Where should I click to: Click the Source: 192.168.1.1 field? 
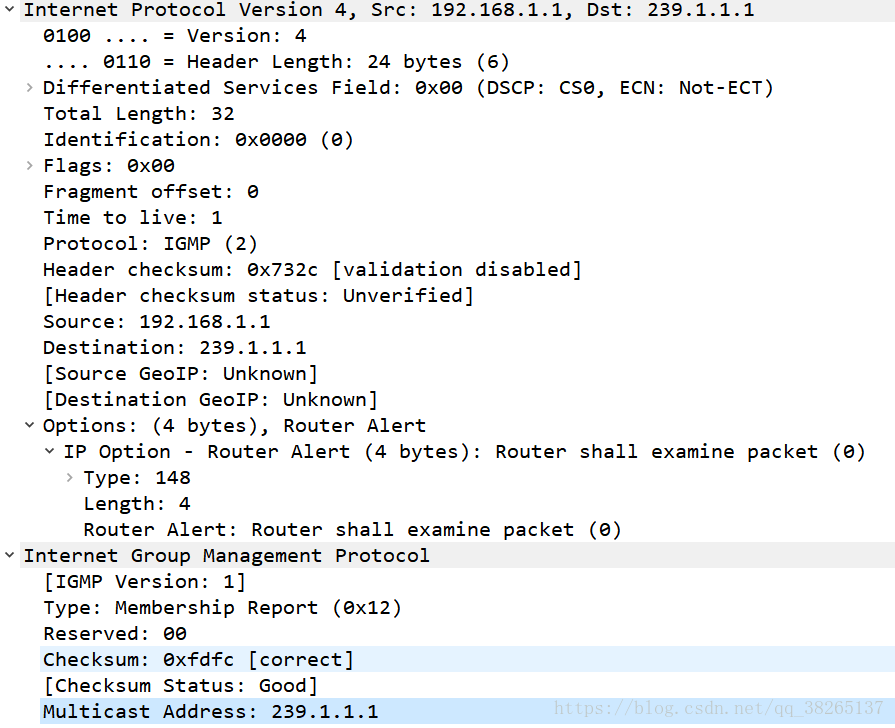(156, 322)
